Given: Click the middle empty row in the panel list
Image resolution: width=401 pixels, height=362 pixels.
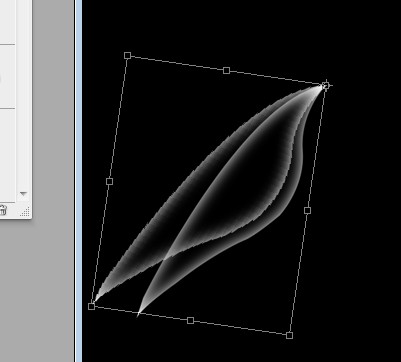Looking at the screenshot, I should tap(7, 76).
